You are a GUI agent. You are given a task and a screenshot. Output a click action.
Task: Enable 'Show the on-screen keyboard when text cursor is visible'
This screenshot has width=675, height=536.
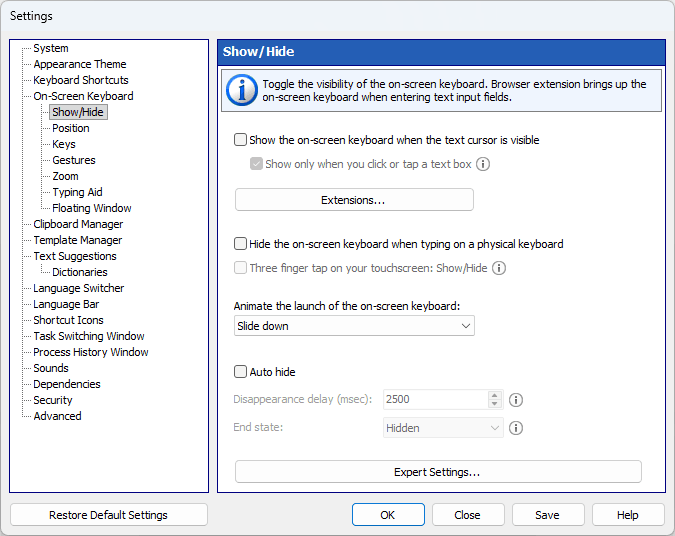pos(240,140)
